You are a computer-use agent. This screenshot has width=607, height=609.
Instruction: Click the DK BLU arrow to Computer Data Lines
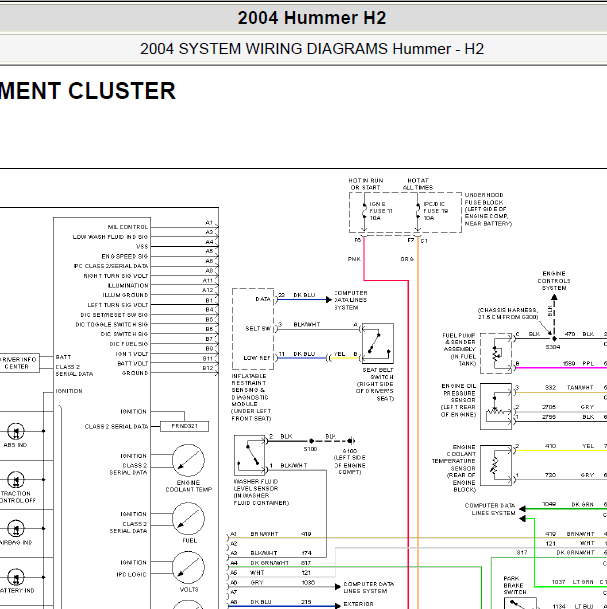pos(329,299)
